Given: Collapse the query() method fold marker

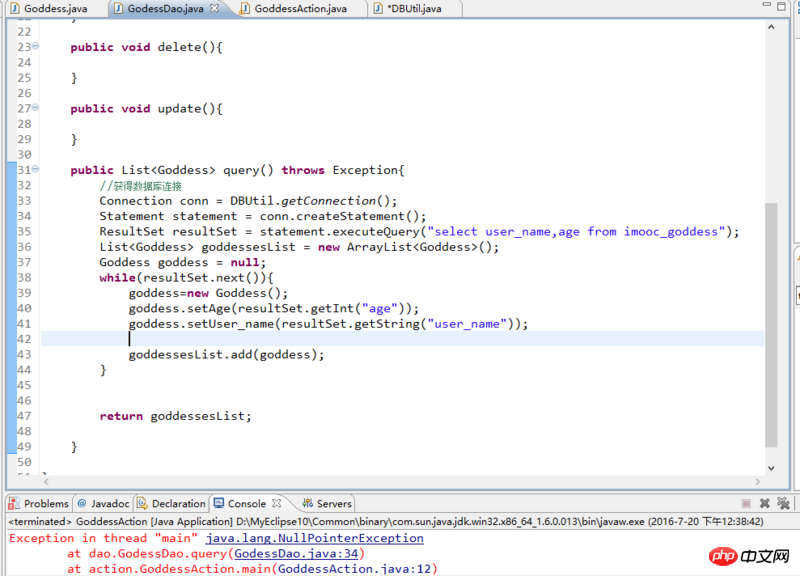Looking at the screenshot, I should tap(36, 170).
